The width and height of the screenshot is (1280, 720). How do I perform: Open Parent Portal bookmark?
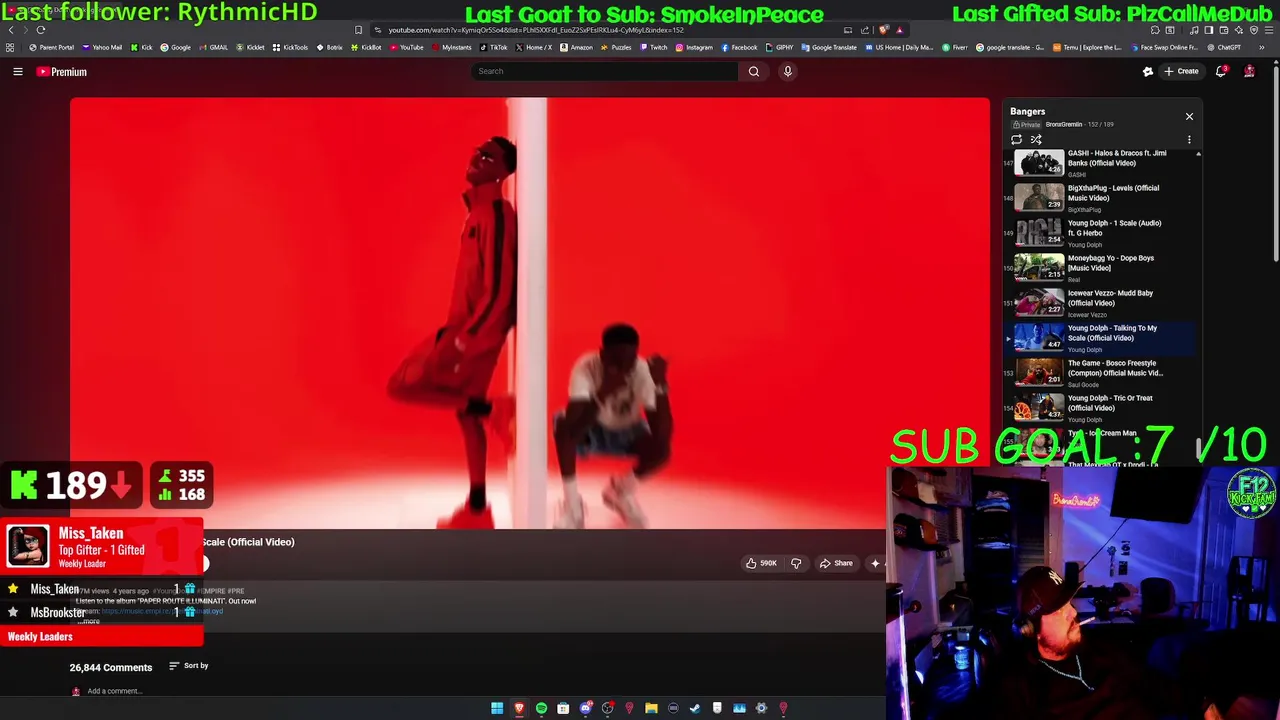point(52,47)
